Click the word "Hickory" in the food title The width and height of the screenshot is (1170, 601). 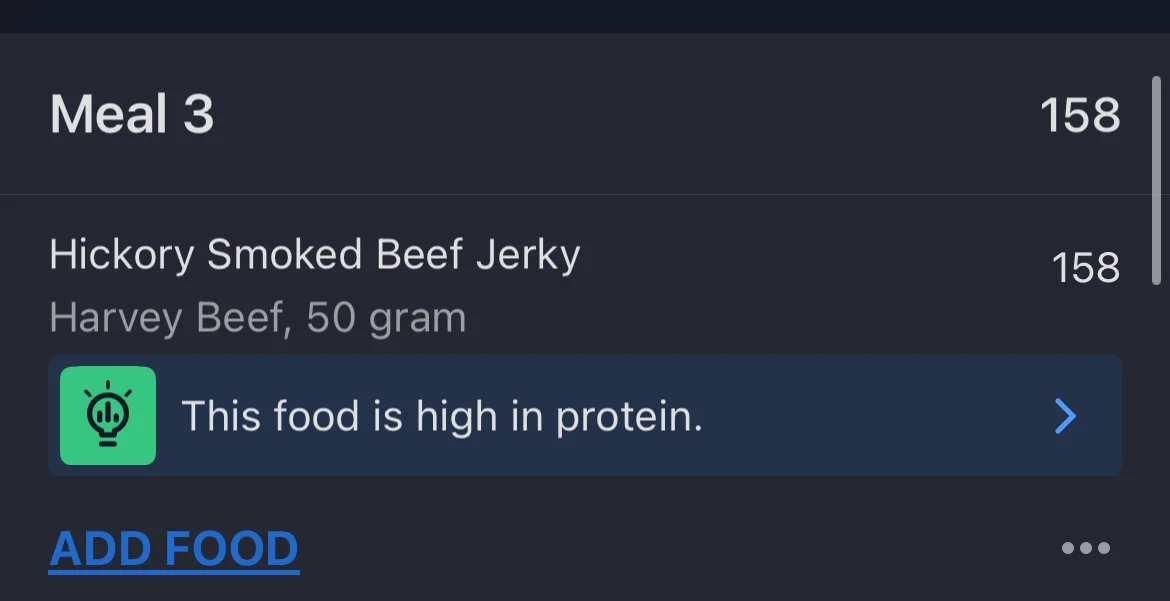121,256
